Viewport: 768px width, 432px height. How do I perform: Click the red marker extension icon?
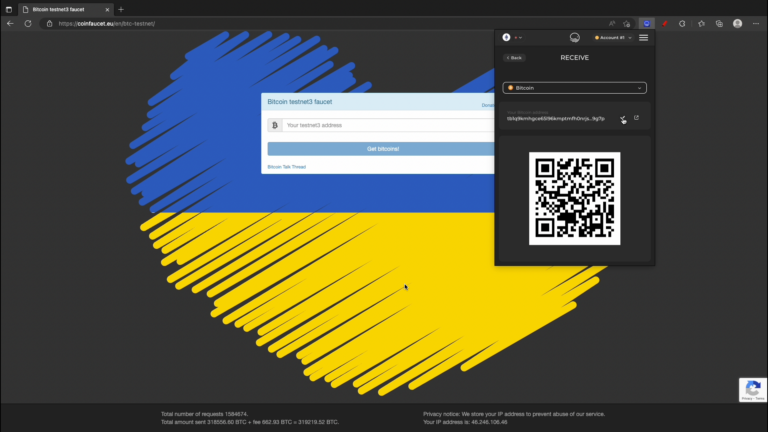665,24
